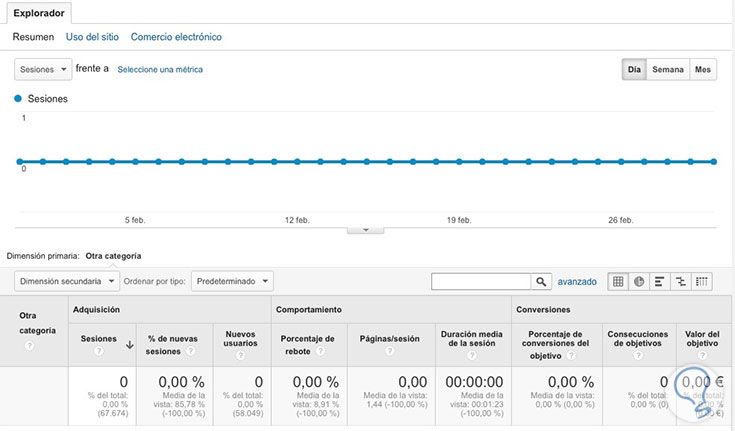Click help icon under Otra categoría
Viewport: 735px width, 431px height.
[29, 346]
